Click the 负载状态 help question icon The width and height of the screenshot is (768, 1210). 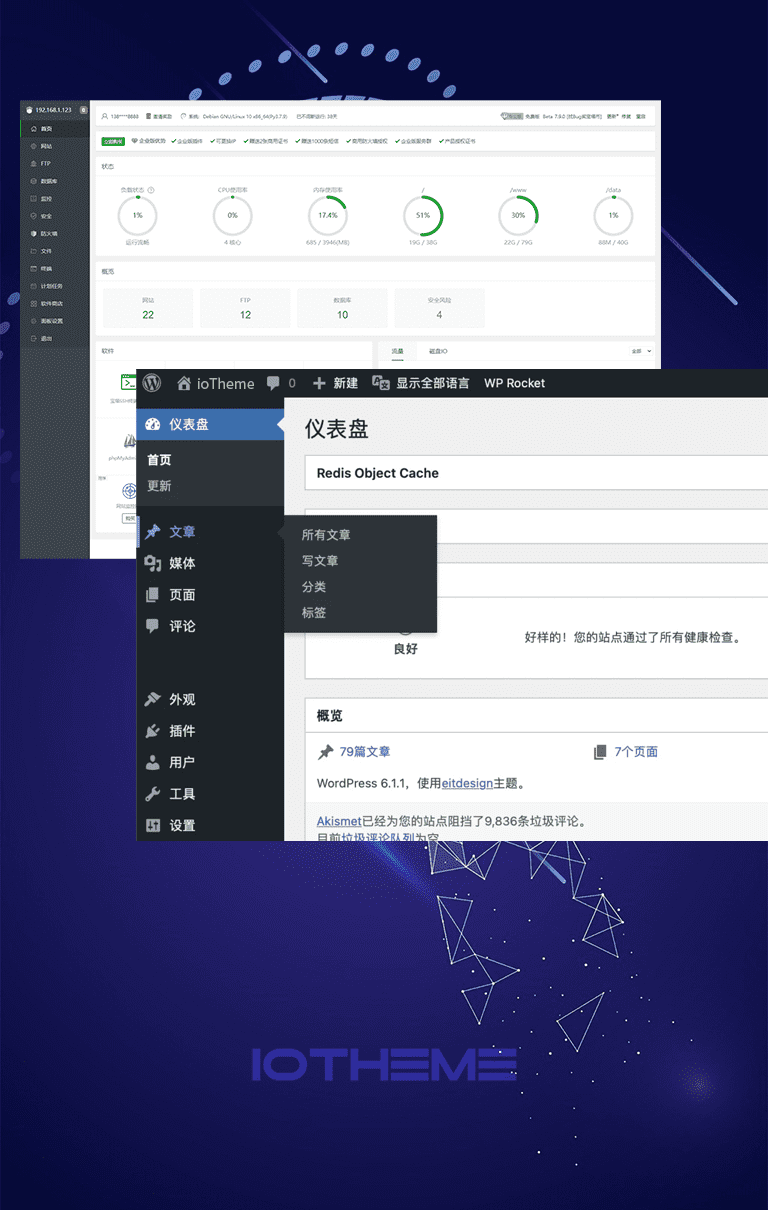coord(151,189)
